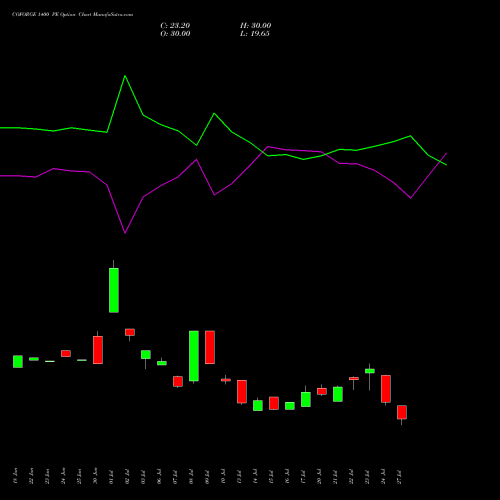The height and width of the screenshot is (500, 500).
Task: Click the 13 Jul date label on axis
Action: point(239,477)
